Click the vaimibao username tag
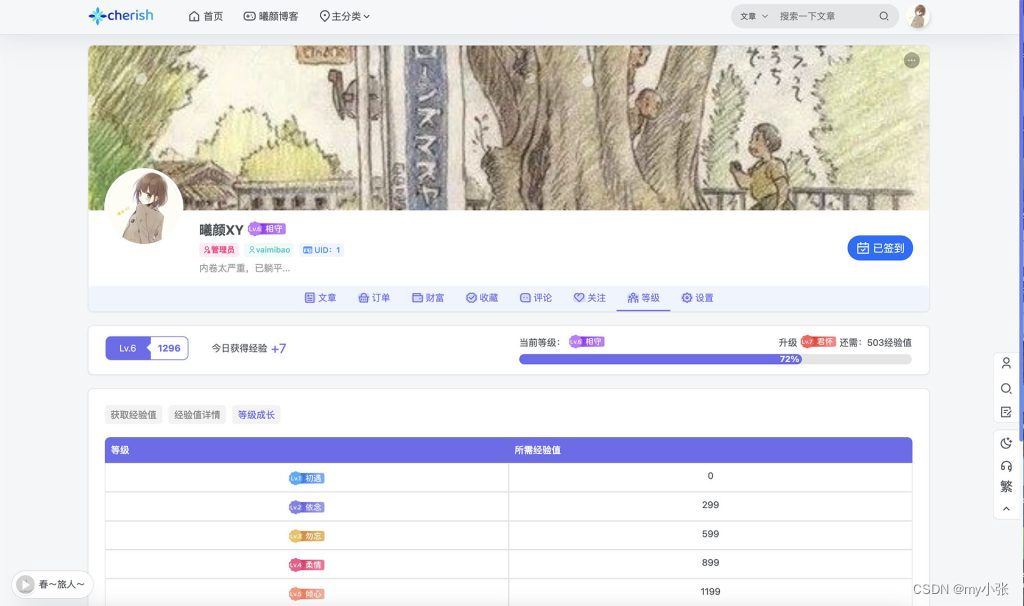The height and width of the screenshot is (606, 1024). tap(269, 250)
